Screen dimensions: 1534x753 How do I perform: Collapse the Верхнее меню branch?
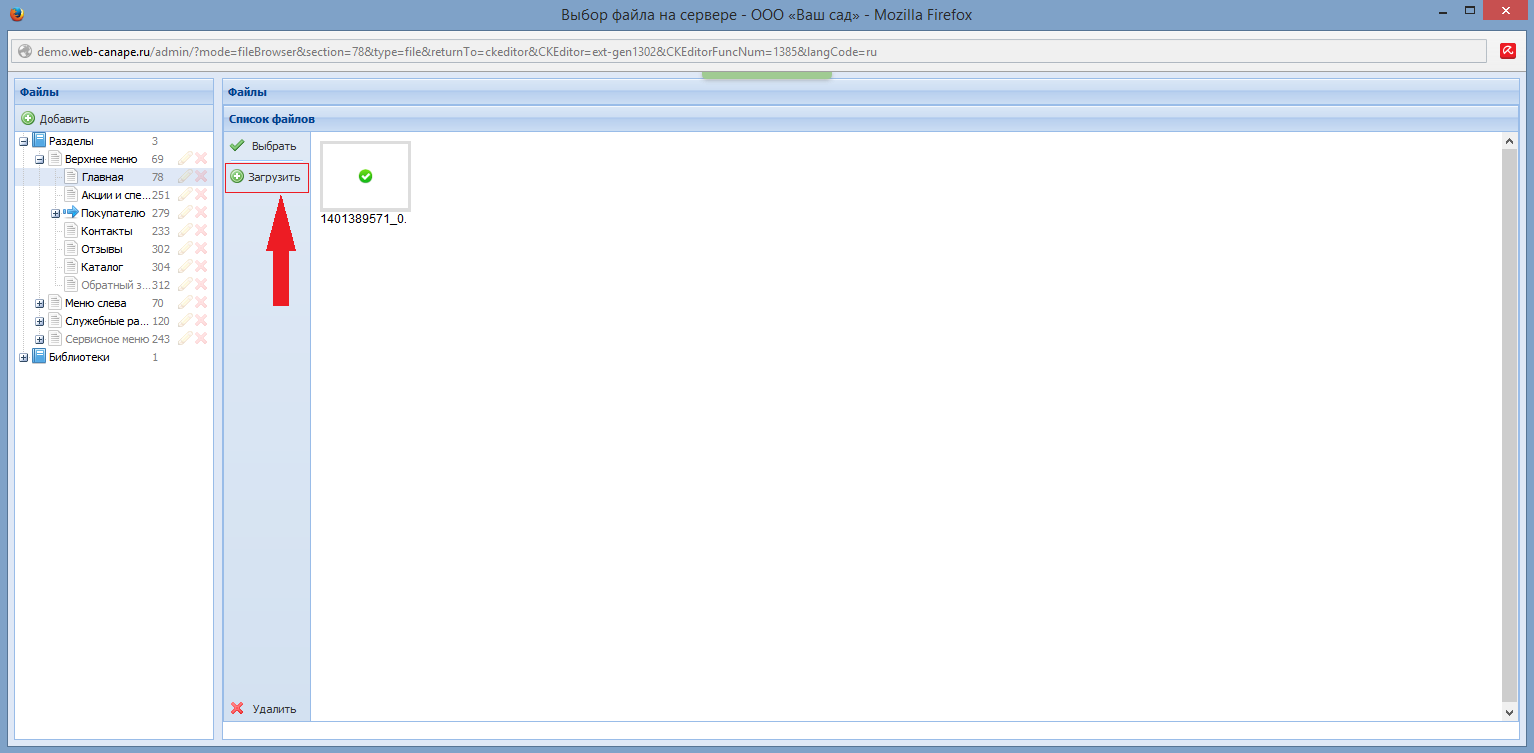click(x=40, y=159)
